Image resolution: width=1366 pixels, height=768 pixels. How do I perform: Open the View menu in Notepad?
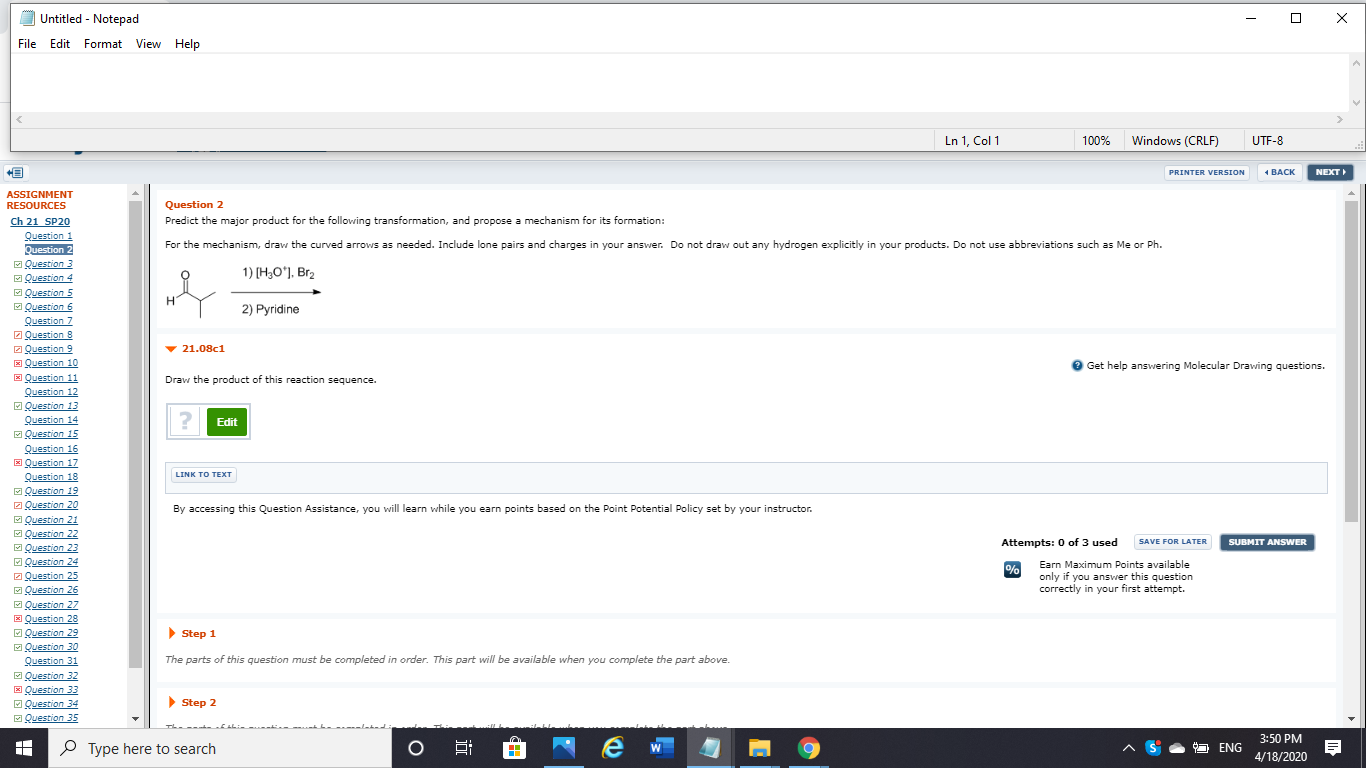pos(148,43)
